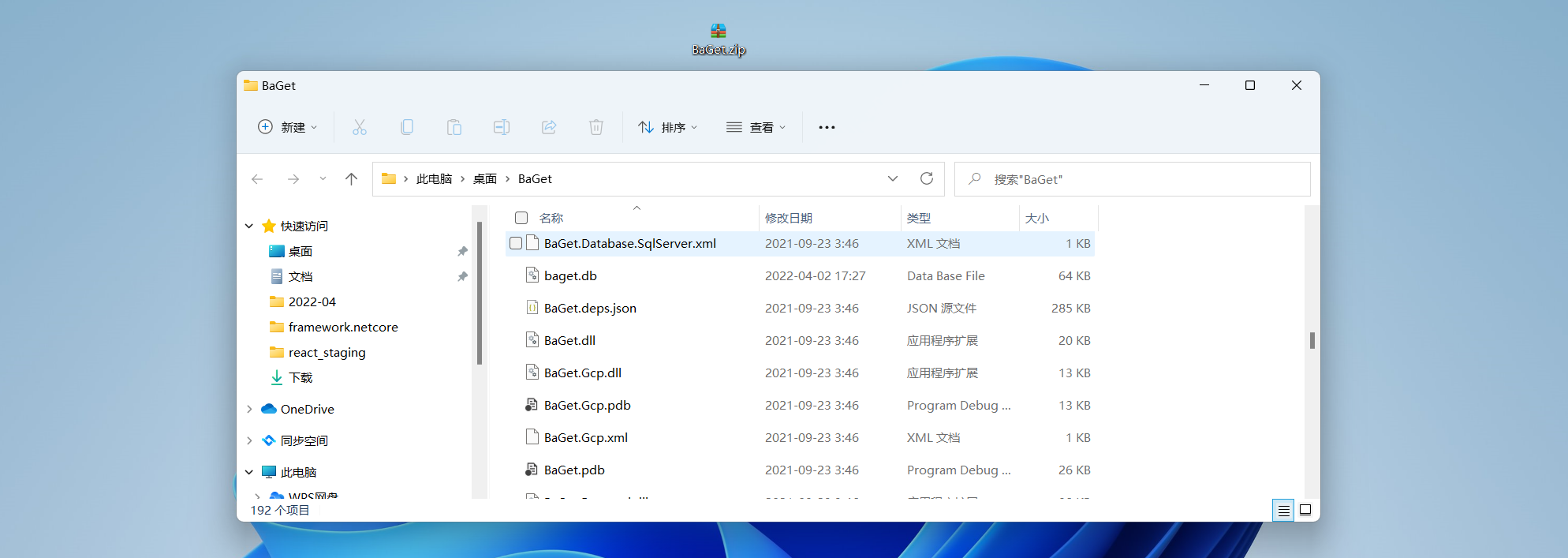Viewport: 1568px width, 558px height.
Task: Open the framework.netcore sidebar folder
Action: [343, 327]
